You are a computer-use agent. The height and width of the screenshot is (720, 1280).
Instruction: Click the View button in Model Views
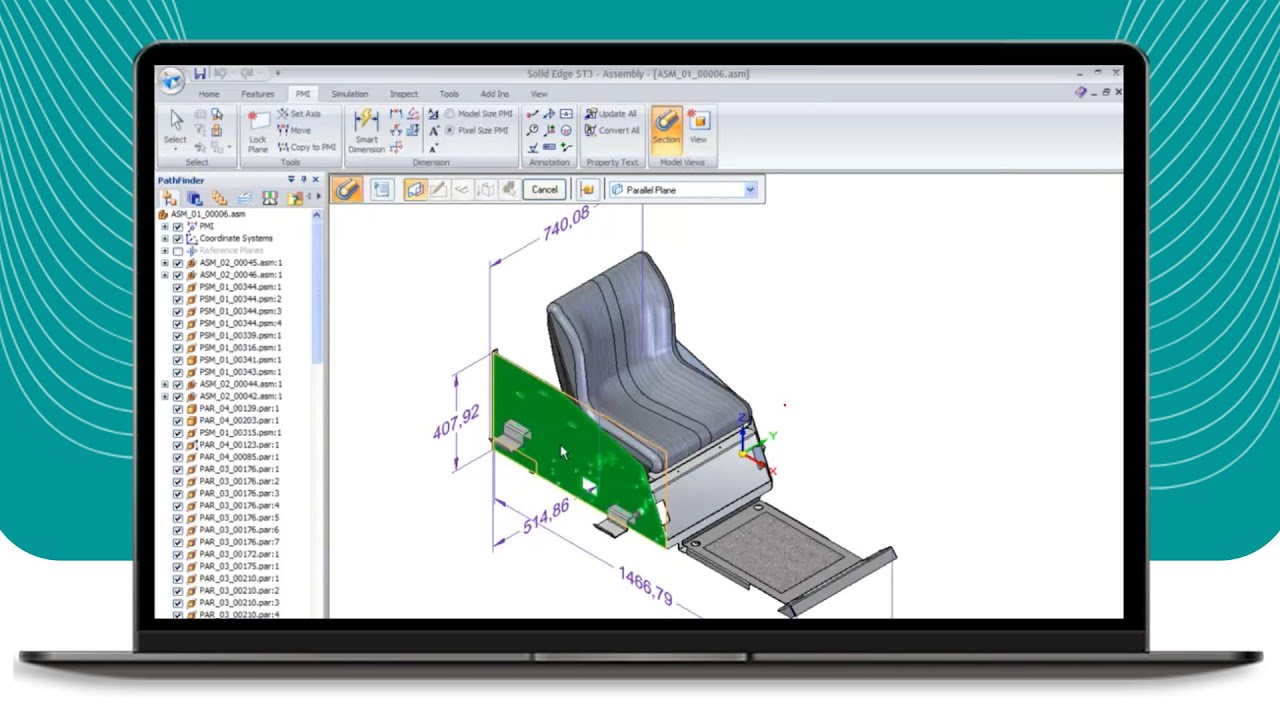pos(698,127)
